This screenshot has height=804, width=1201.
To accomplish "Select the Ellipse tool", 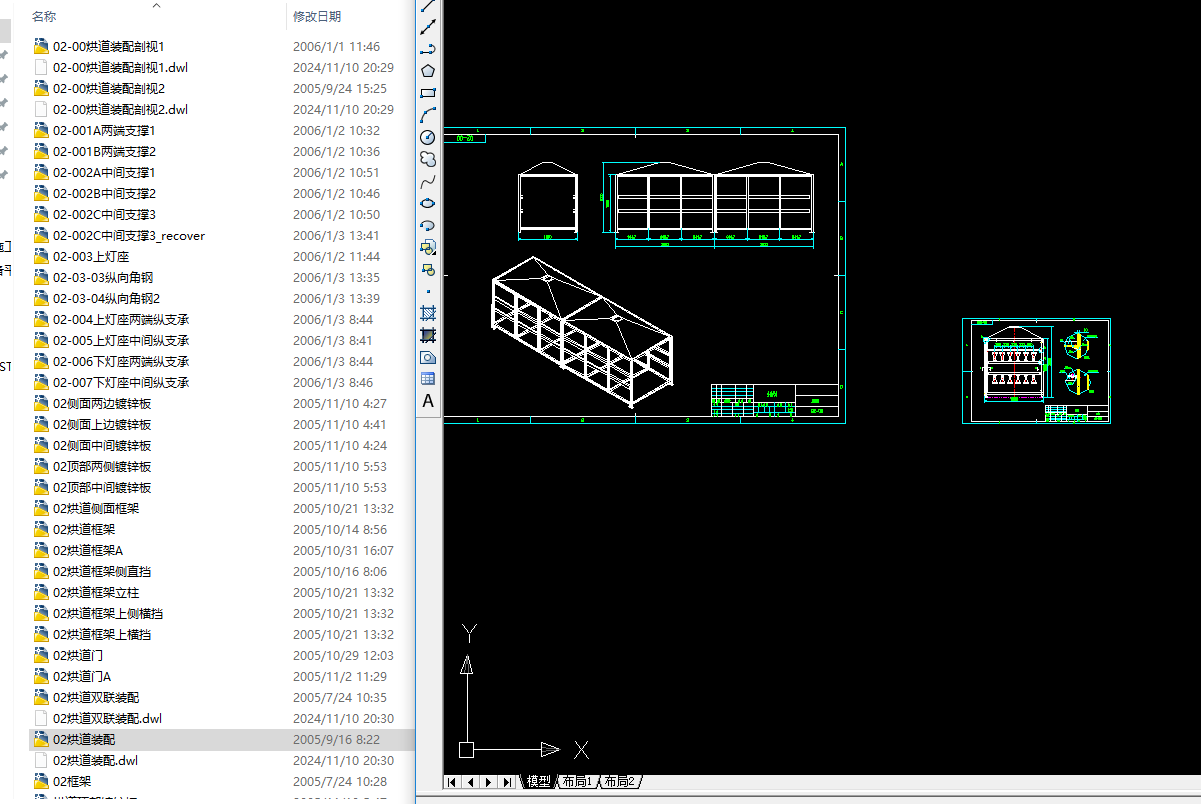I will tap(428, 203).
